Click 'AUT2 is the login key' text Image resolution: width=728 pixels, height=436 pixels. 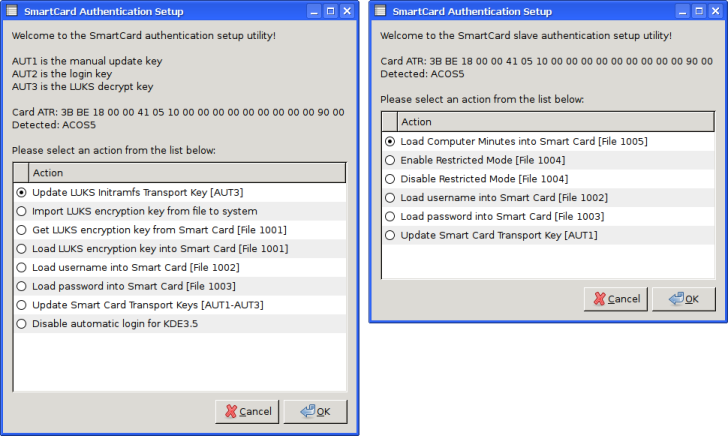(x=62, y=74)
